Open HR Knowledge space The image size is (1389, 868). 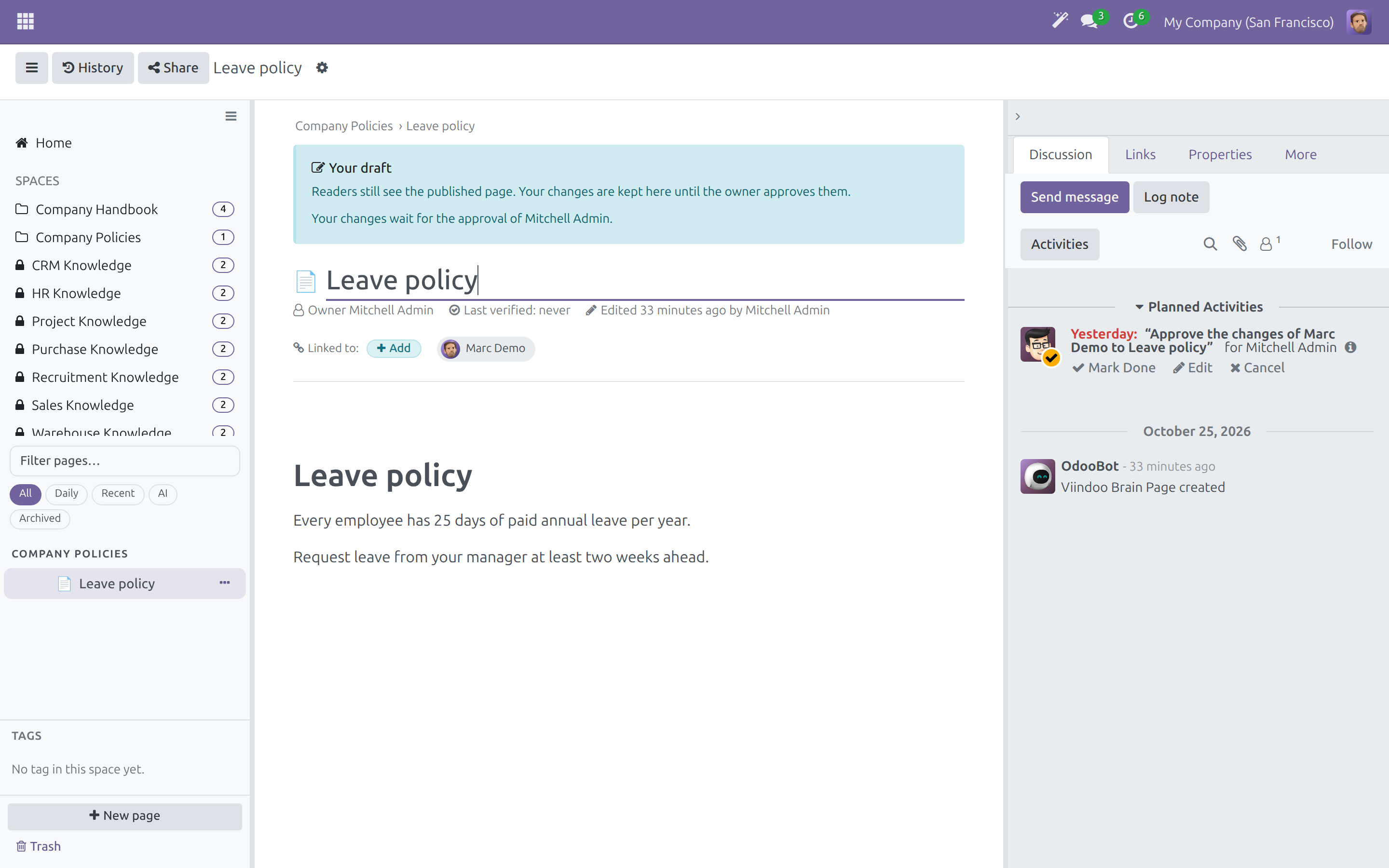124,293
